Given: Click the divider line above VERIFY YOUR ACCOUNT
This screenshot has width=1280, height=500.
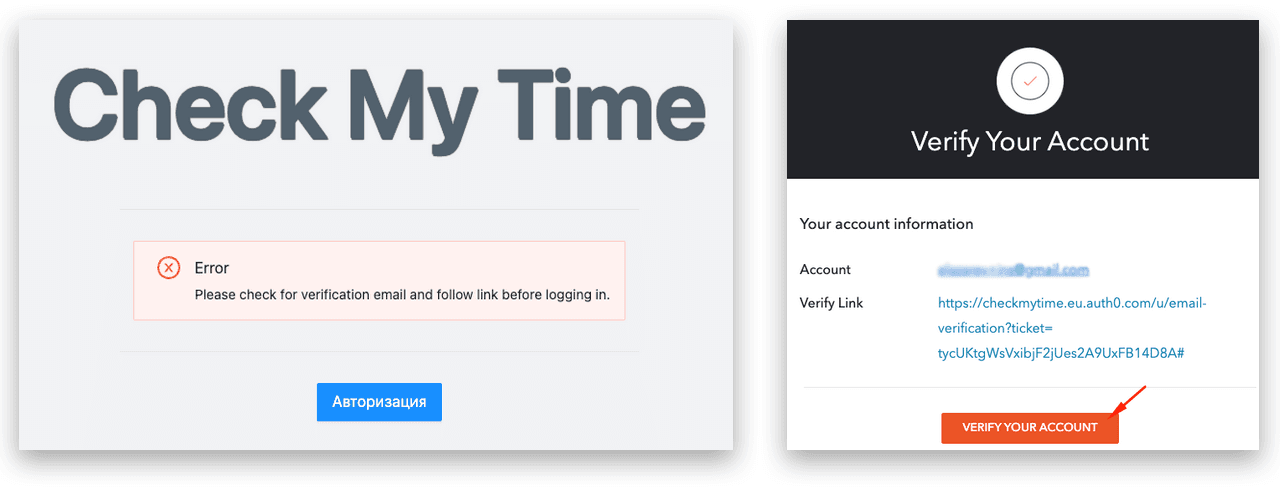Looking at the screenshot, I should tap(1030, 388).
